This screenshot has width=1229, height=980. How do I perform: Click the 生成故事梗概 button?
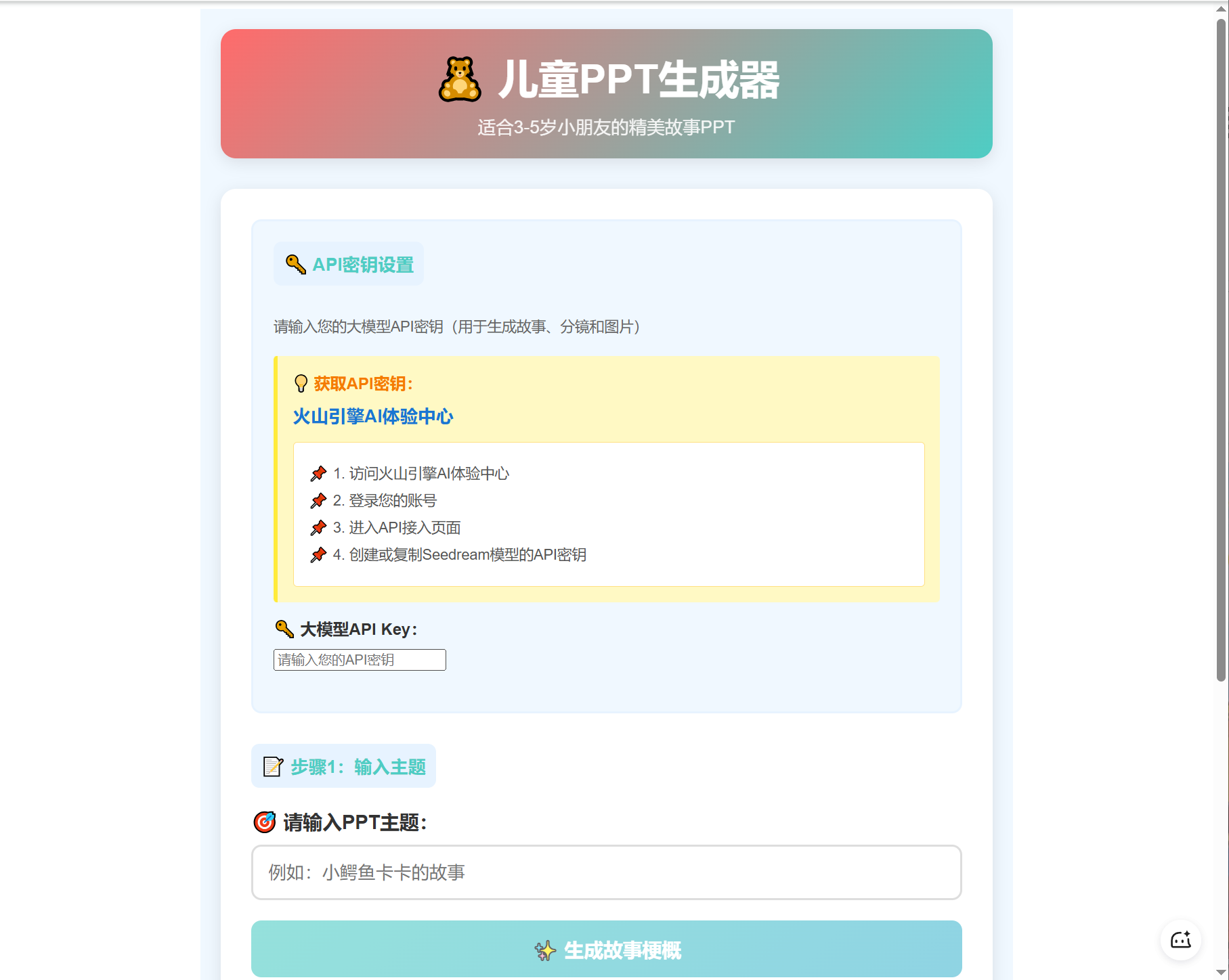pos(607,949)
